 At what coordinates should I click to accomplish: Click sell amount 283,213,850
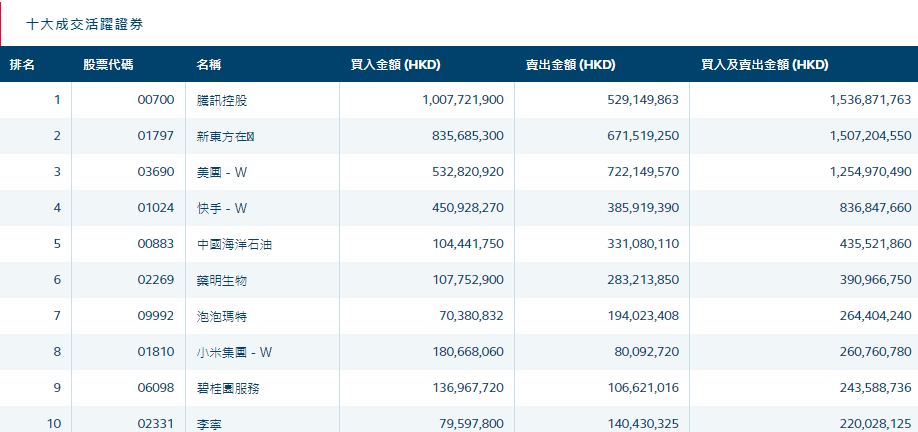[643, 280]
